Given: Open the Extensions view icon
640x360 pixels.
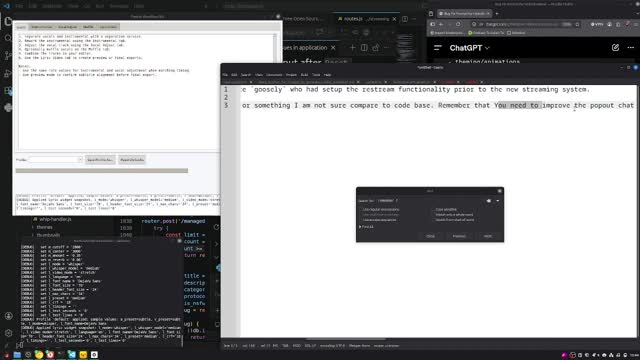Looking at the screenshot, I should 8,90.
